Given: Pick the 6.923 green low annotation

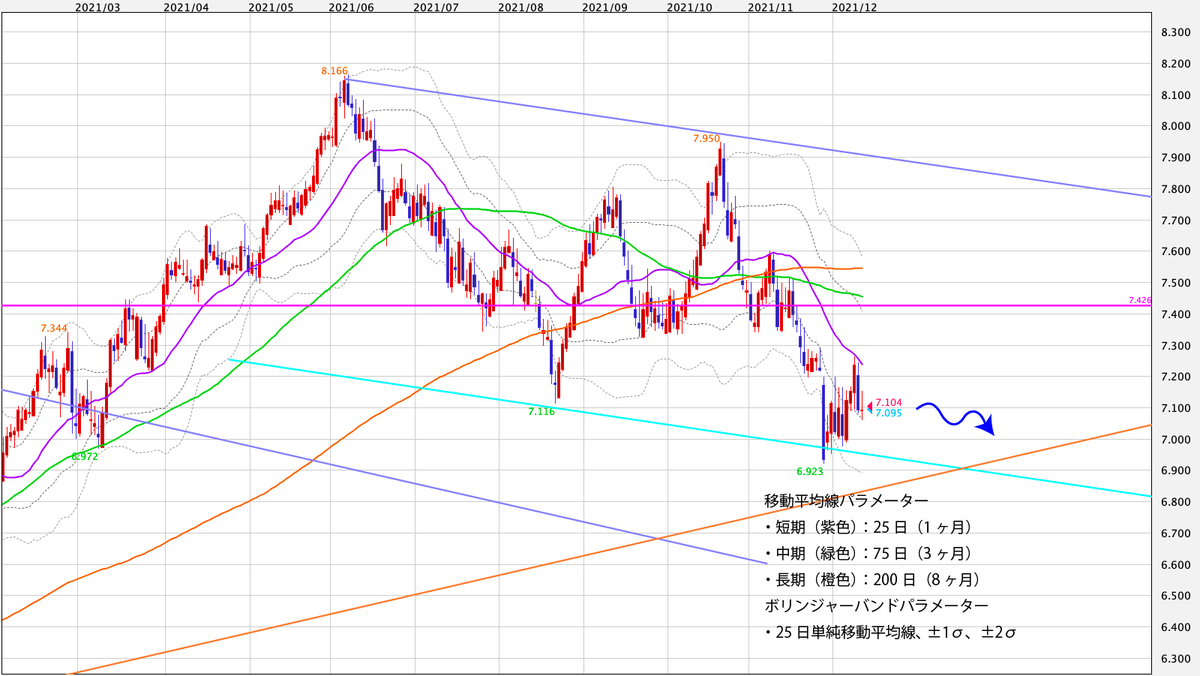Looking at the screenshot, I should click(x=810, y=470).
